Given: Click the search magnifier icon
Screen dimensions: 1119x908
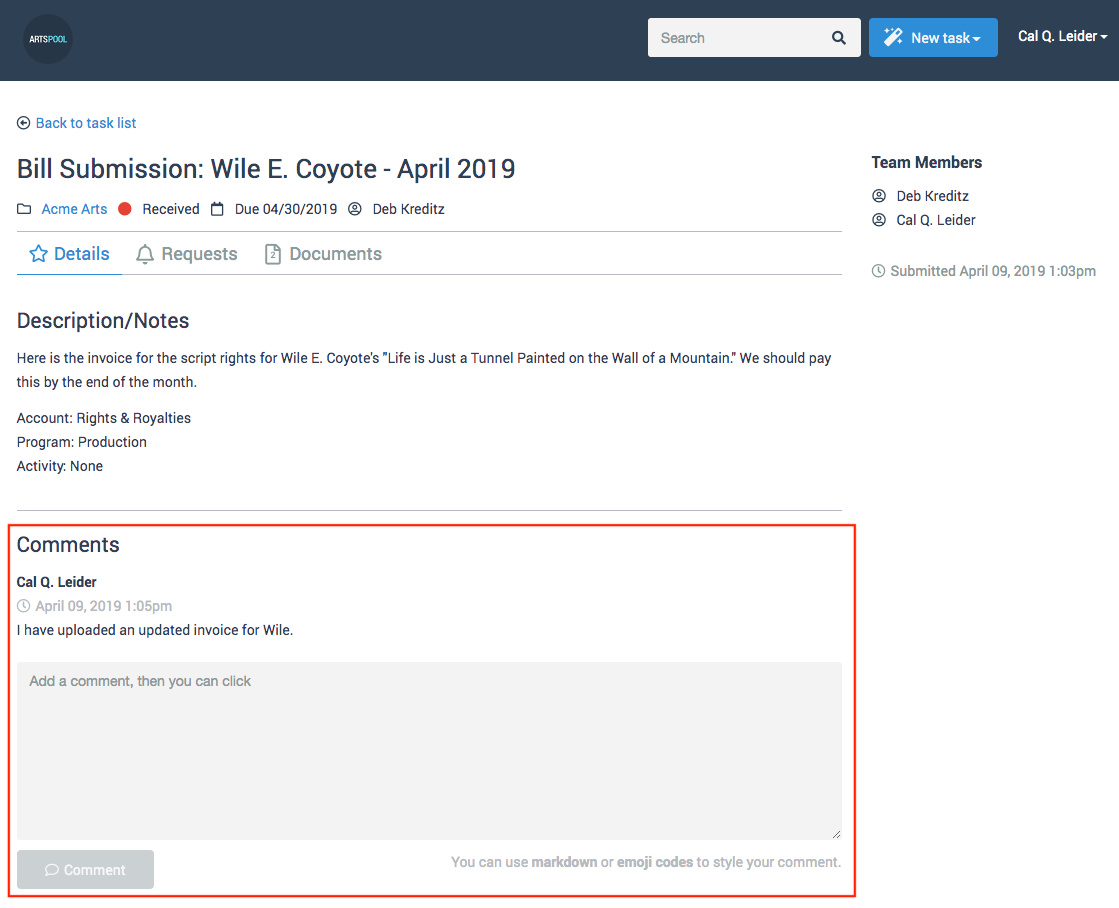Looking at the screenshot, I should coord(839,38).
